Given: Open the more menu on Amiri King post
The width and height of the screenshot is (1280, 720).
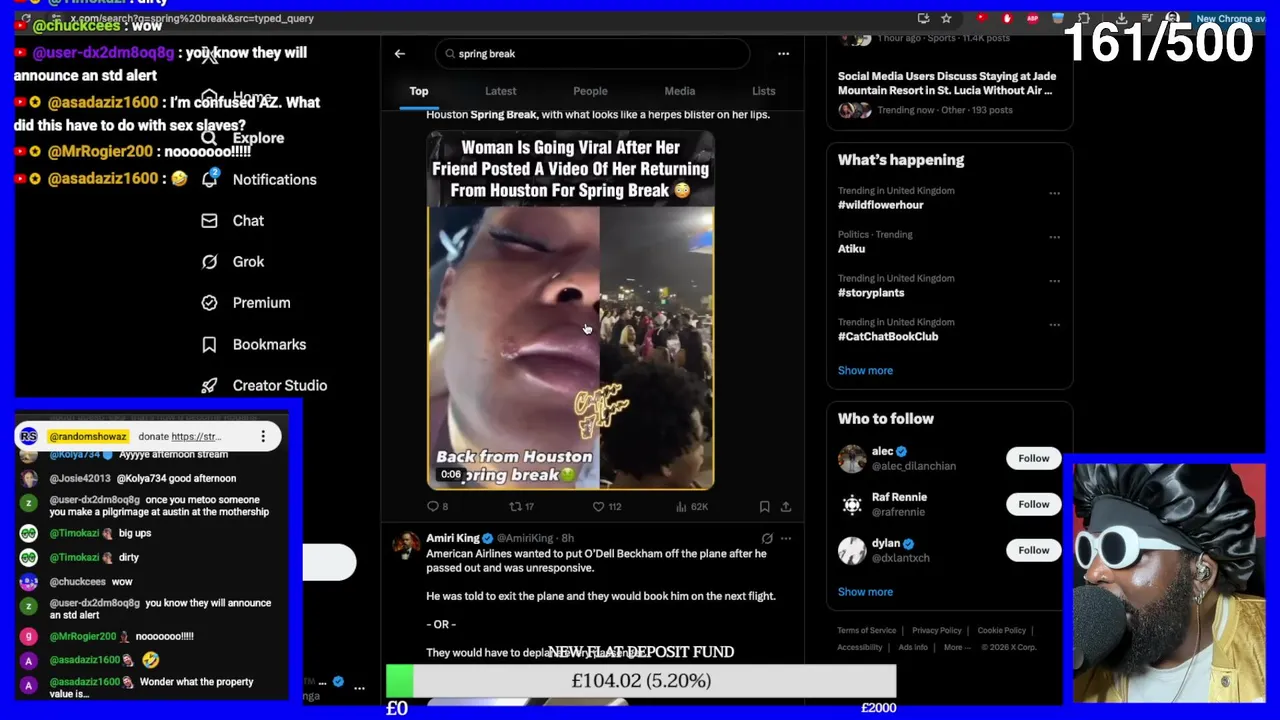Looking at the screenshot, I should [786, 538].
